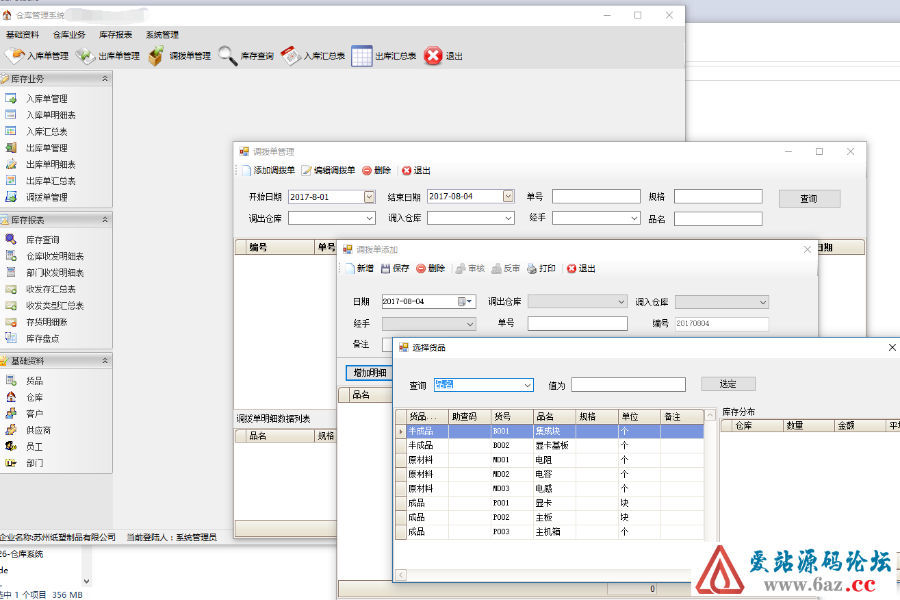Click 单号 input in the 调拨单添加 window
The image size is (900, 600).
(577, 323)
